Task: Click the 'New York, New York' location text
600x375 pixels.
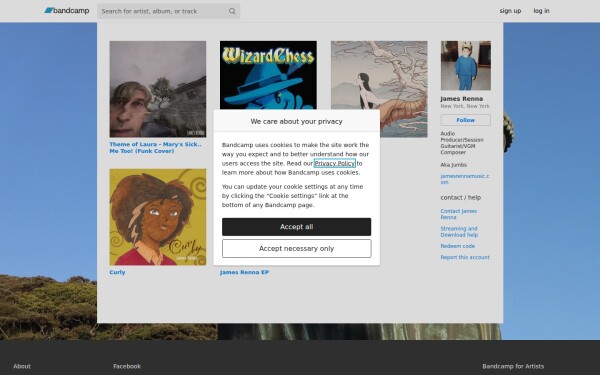Action: [x=465, y=106]
